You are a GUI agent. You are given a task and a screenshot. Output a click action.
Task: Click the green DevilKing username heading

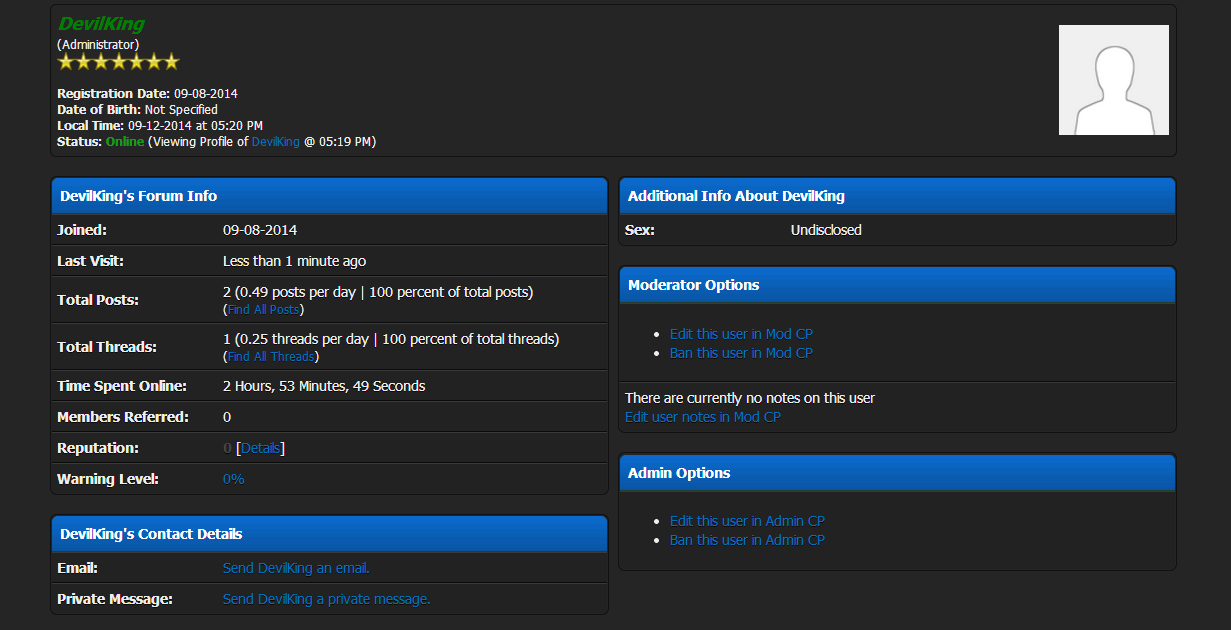coord(101,24)
